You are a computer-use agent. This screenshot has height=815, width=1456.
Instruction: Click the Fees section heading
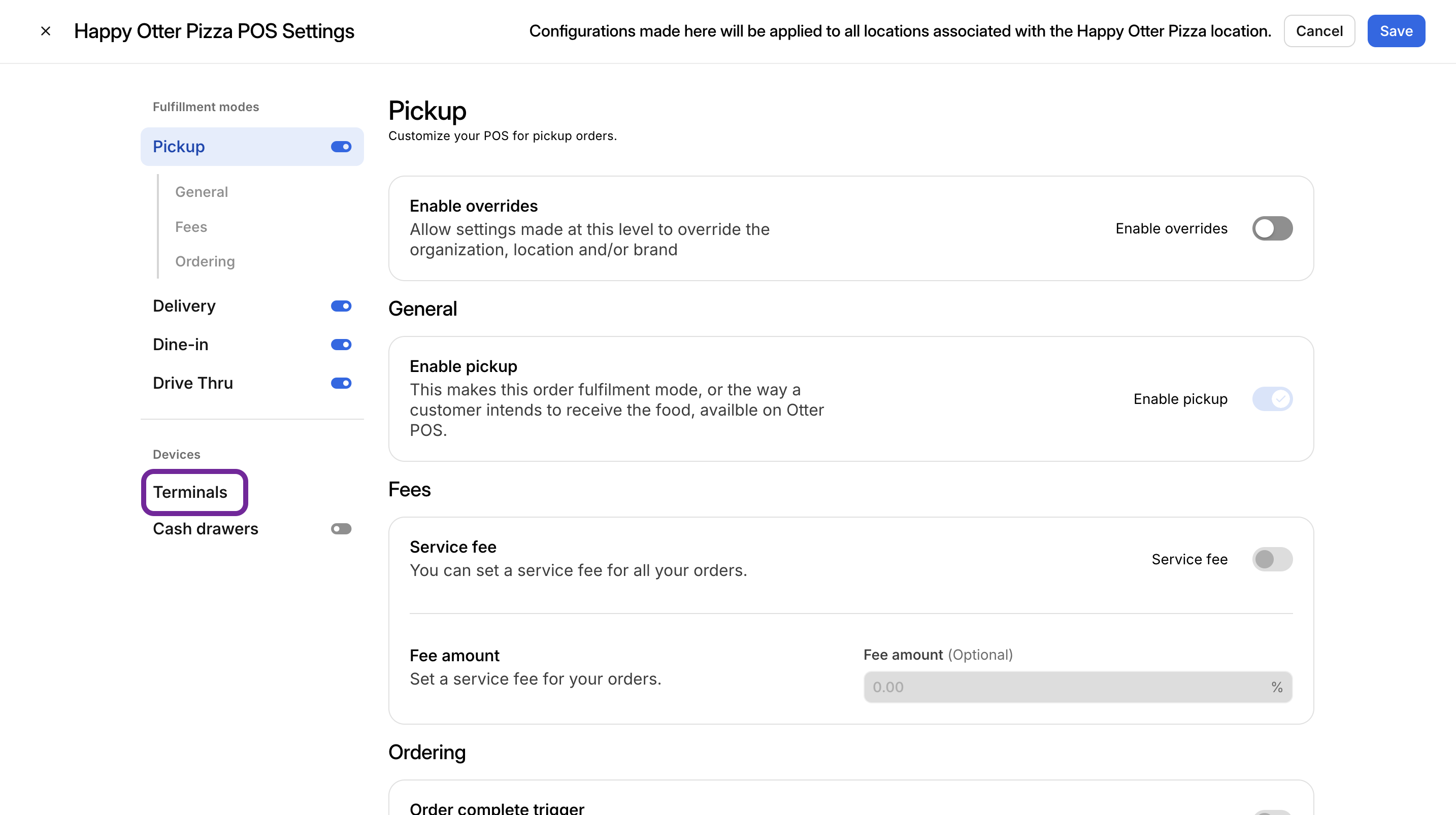point(410,489)
